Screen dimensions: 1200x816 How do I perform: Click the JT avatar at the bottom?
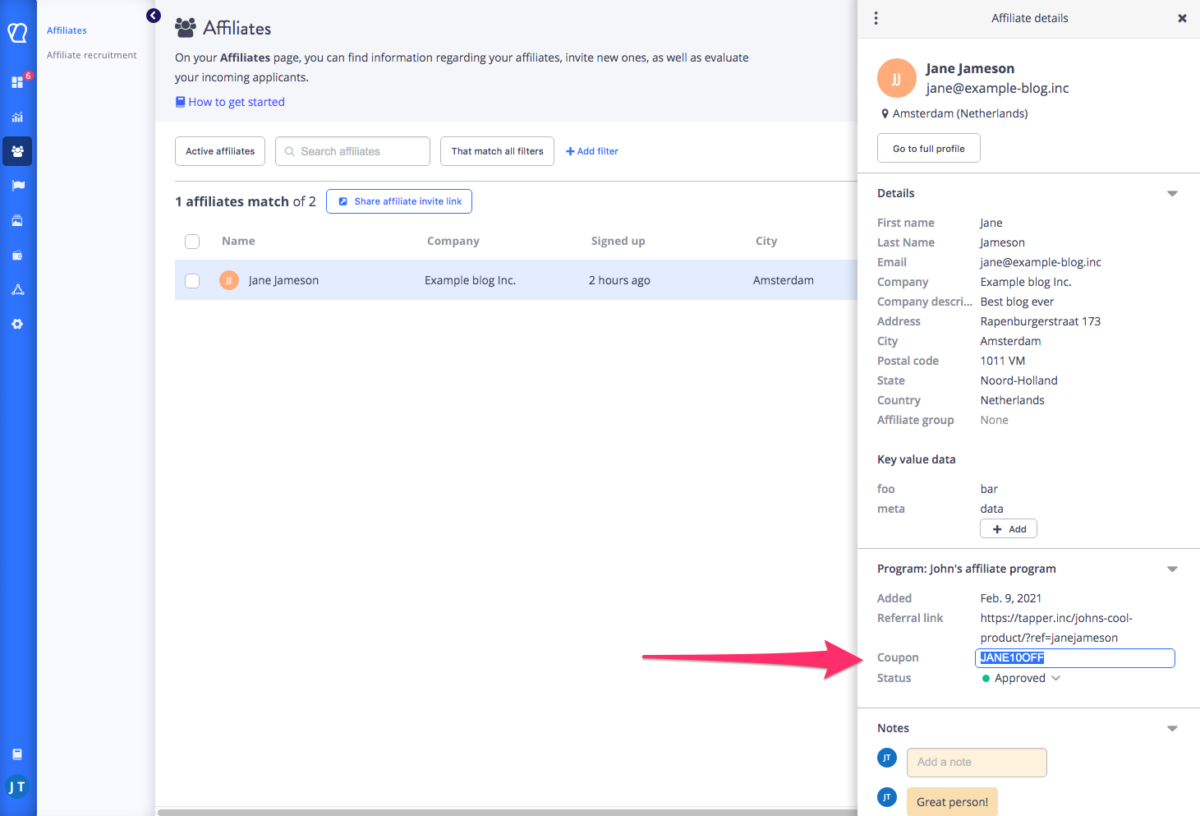click(x=17, y=788)
